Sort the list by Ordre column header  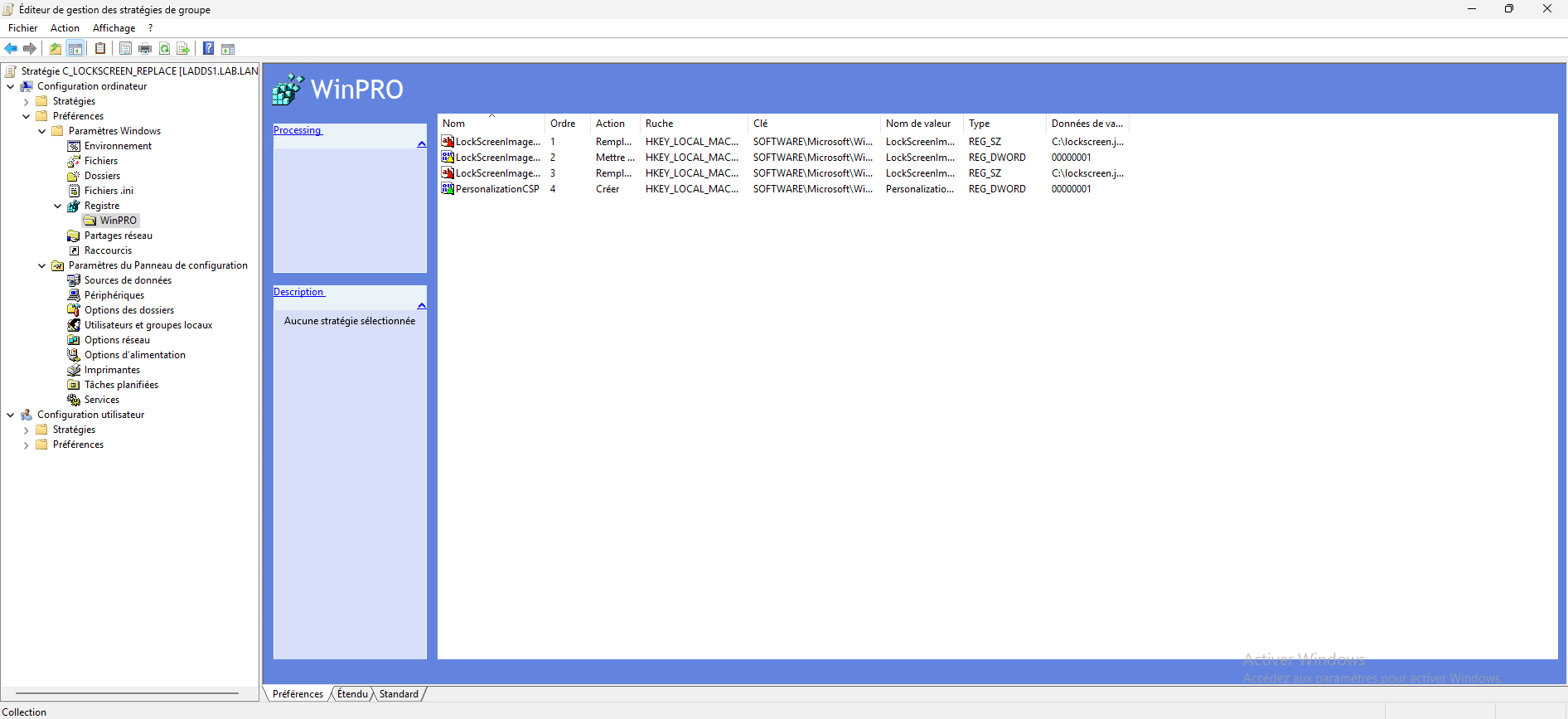(563, 124)
